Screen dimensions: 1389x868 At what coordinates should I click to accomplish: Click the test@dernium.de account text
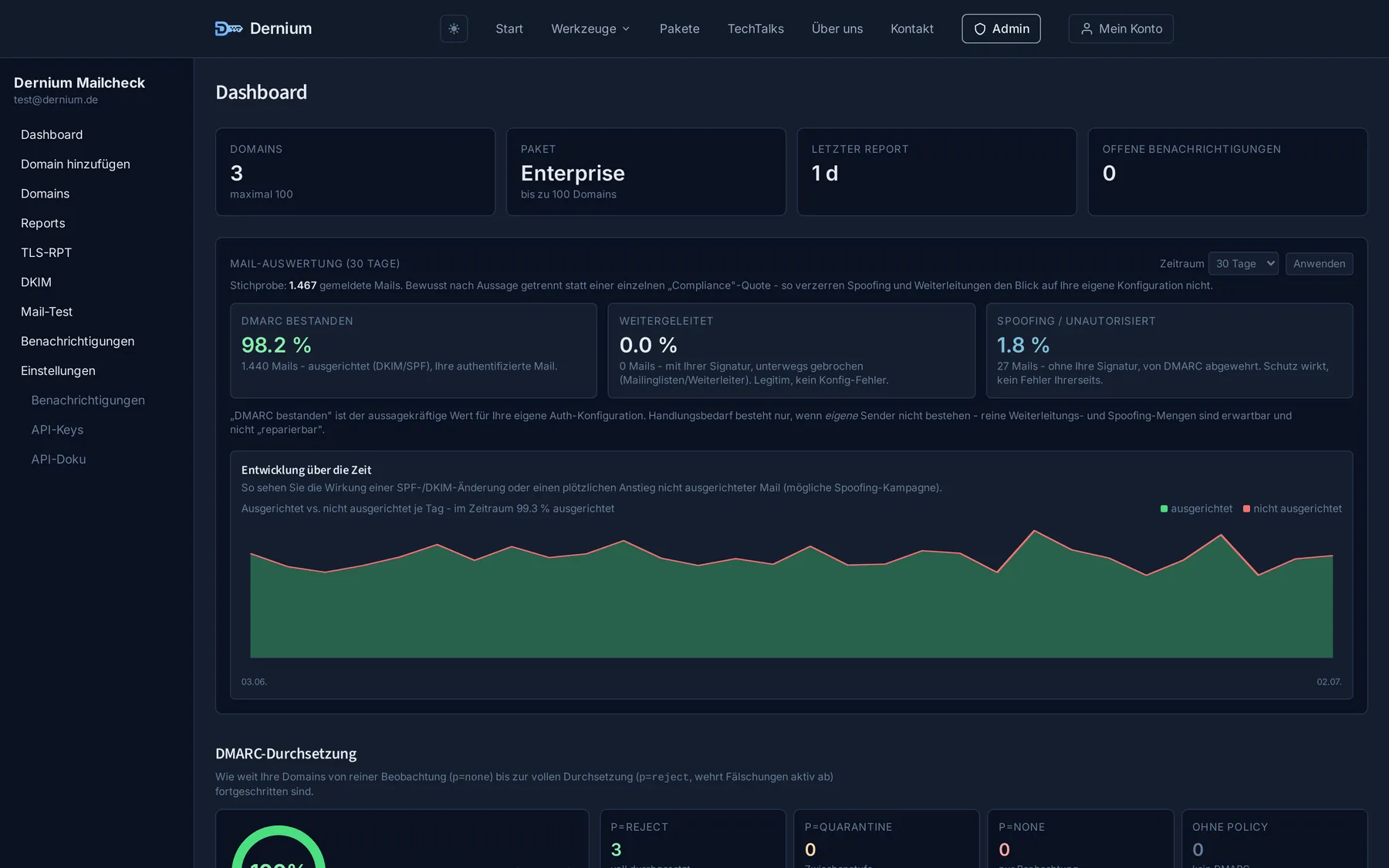click(x=56, y=100)
